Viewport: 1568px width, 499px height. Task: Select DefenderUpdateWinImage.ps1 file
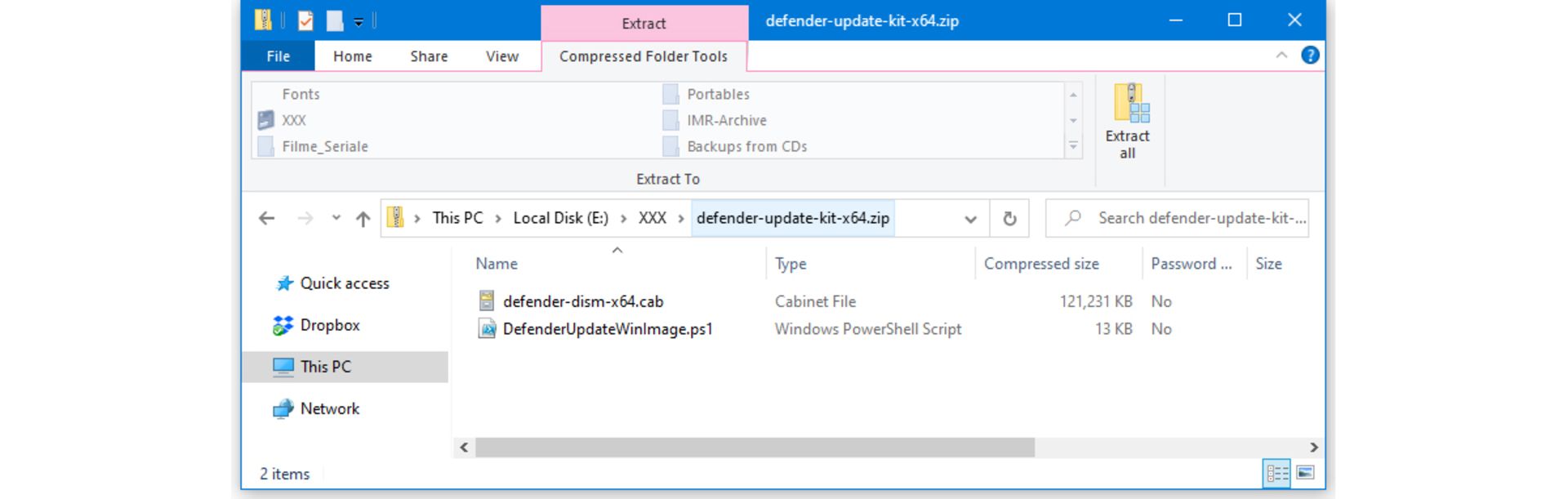(x=608, y=329)
